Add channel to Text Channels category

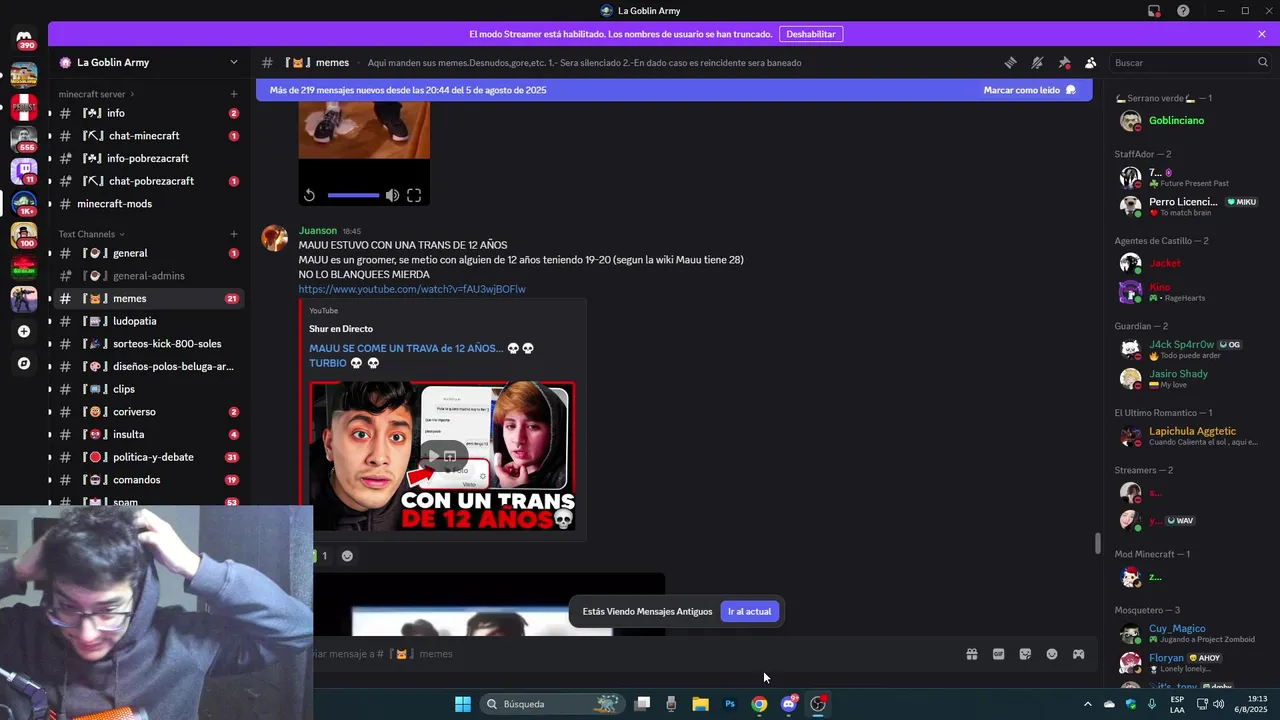click(233, 234)
